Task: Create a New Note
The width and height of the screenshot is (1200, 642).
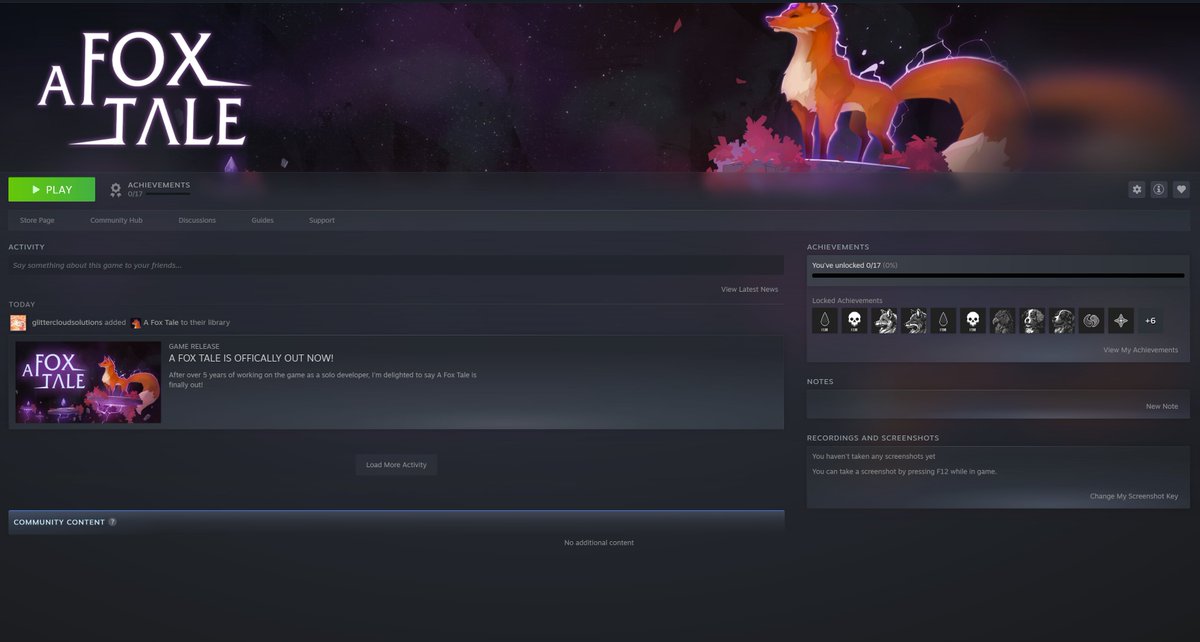Action: coord(1162,406)
